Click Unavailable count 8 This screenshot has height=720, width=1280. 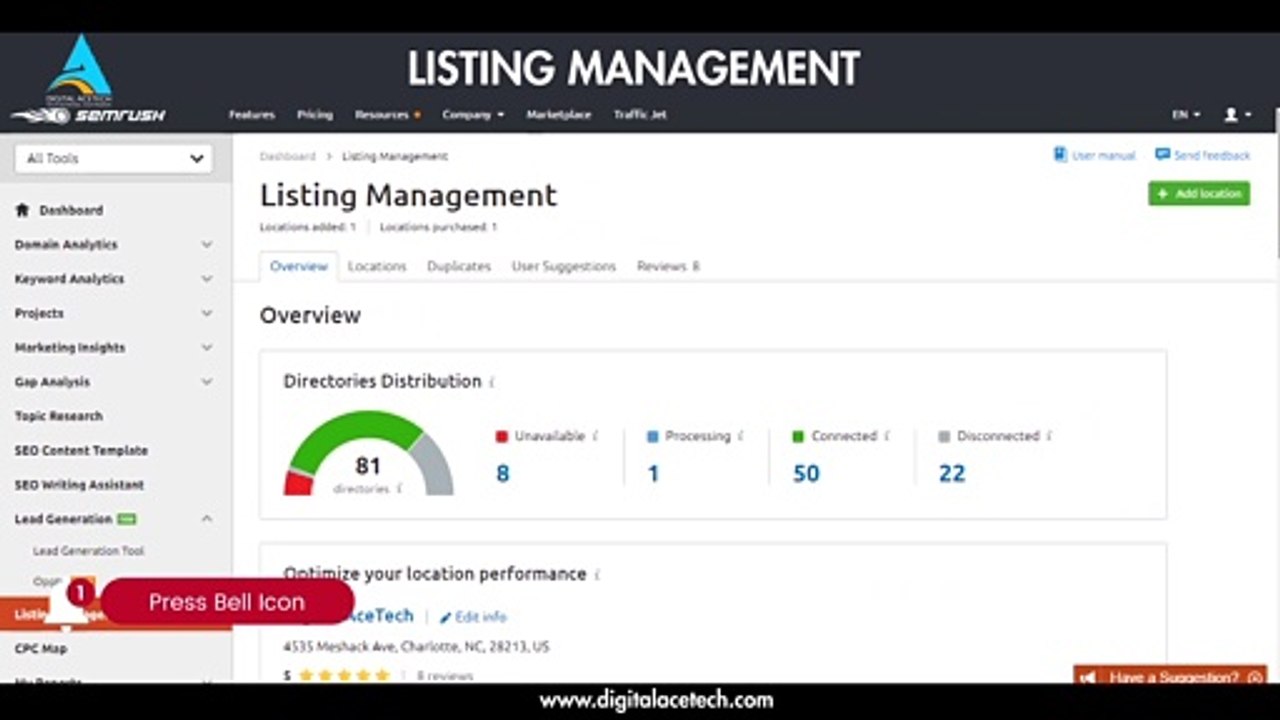tap(503, 474)
